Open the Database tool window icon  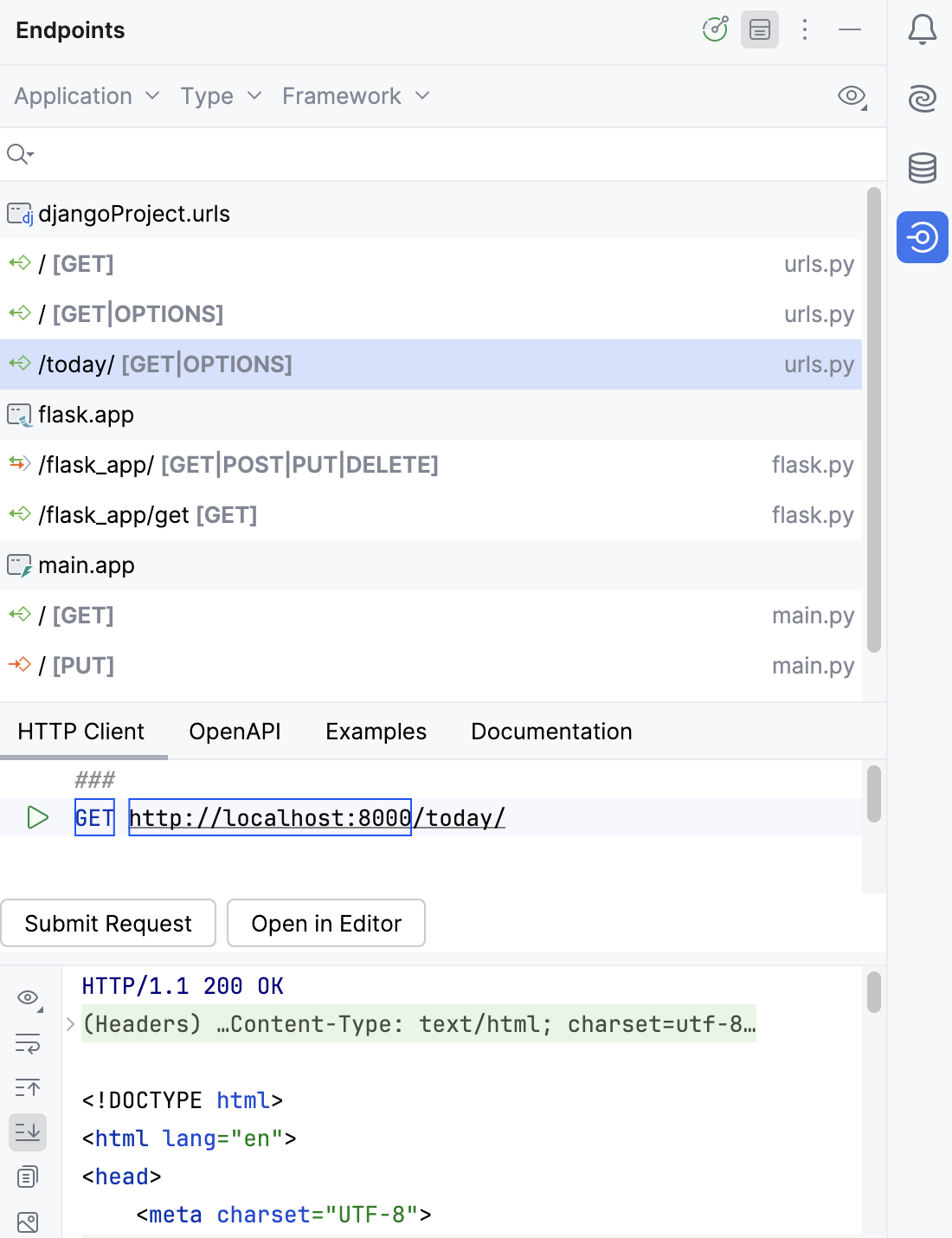[x=922, y=169]
